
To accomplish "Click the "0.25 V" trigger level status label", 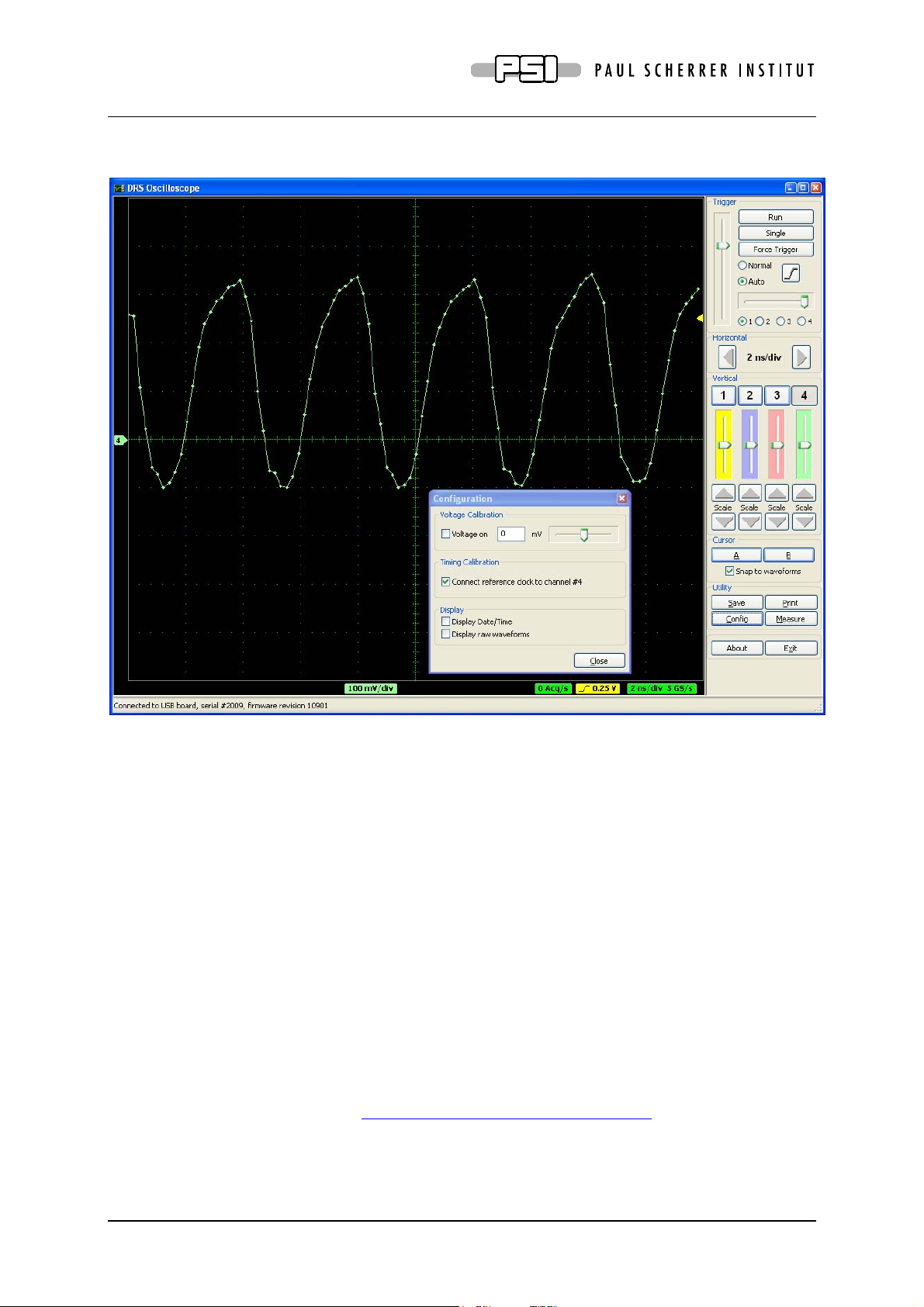I will [x=597, y=688].
